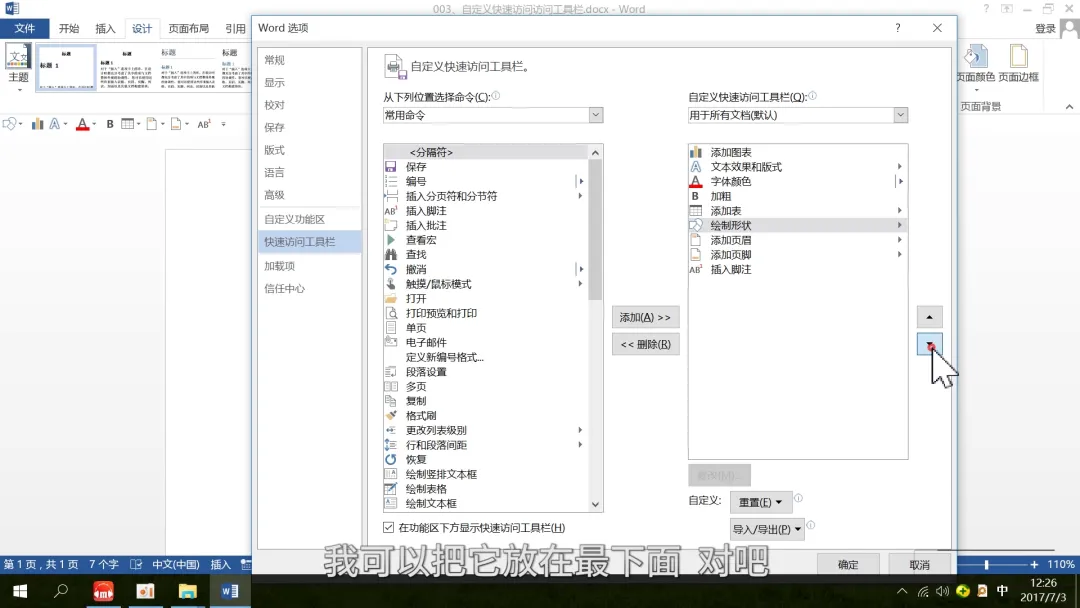Click the Undo arrow icon in list
Viewport: 1080px width, 608px height.
391,269
